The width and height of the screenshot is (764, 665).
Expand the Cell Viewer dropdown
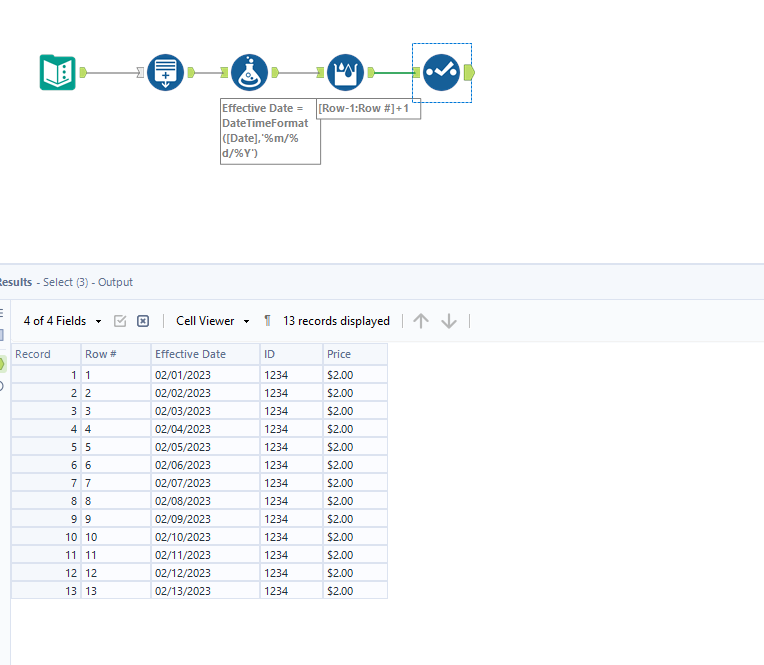pos(212,321)
